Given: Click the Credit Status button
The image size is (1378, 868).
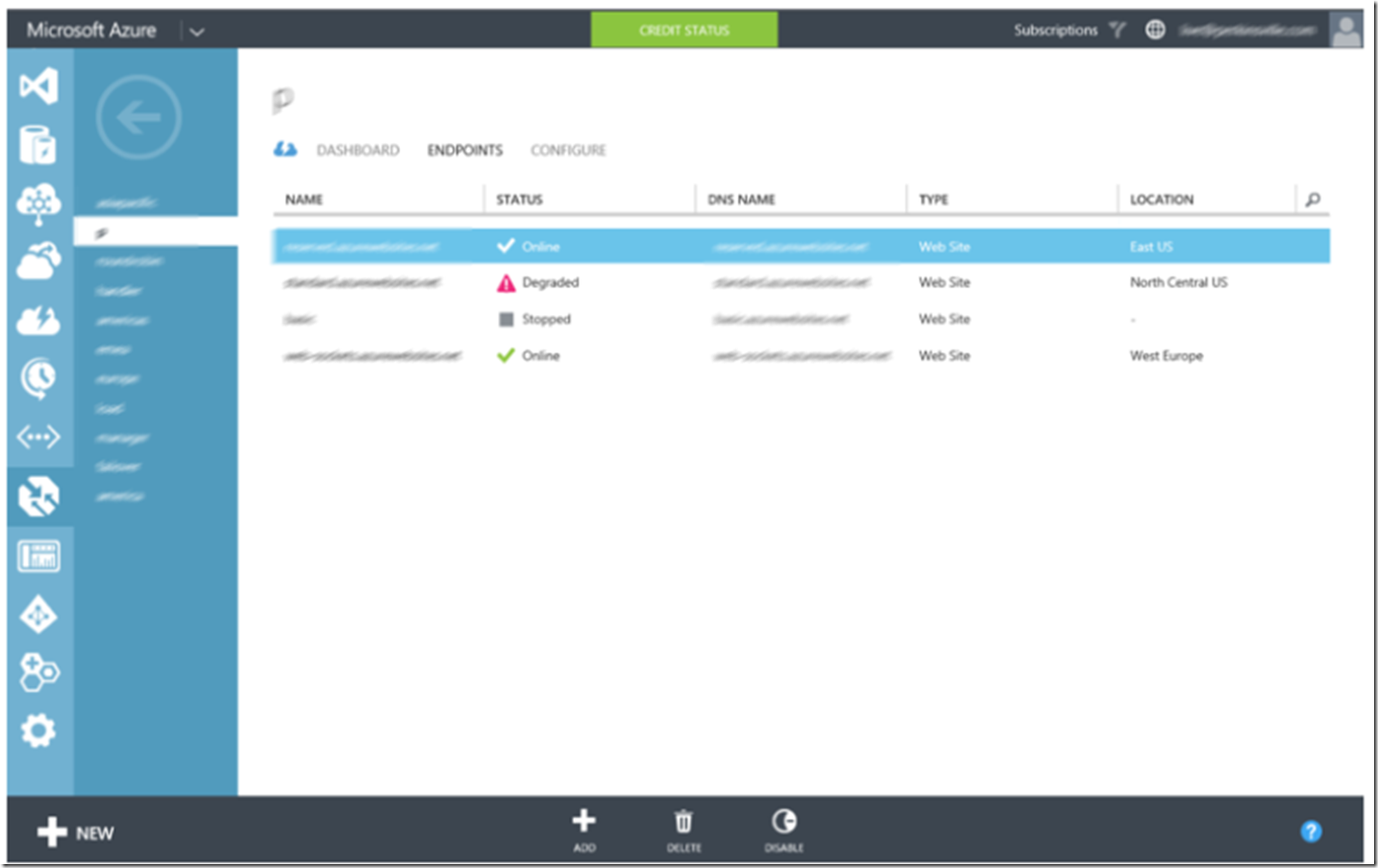Looking at the screenshot, I should (684, 30).
